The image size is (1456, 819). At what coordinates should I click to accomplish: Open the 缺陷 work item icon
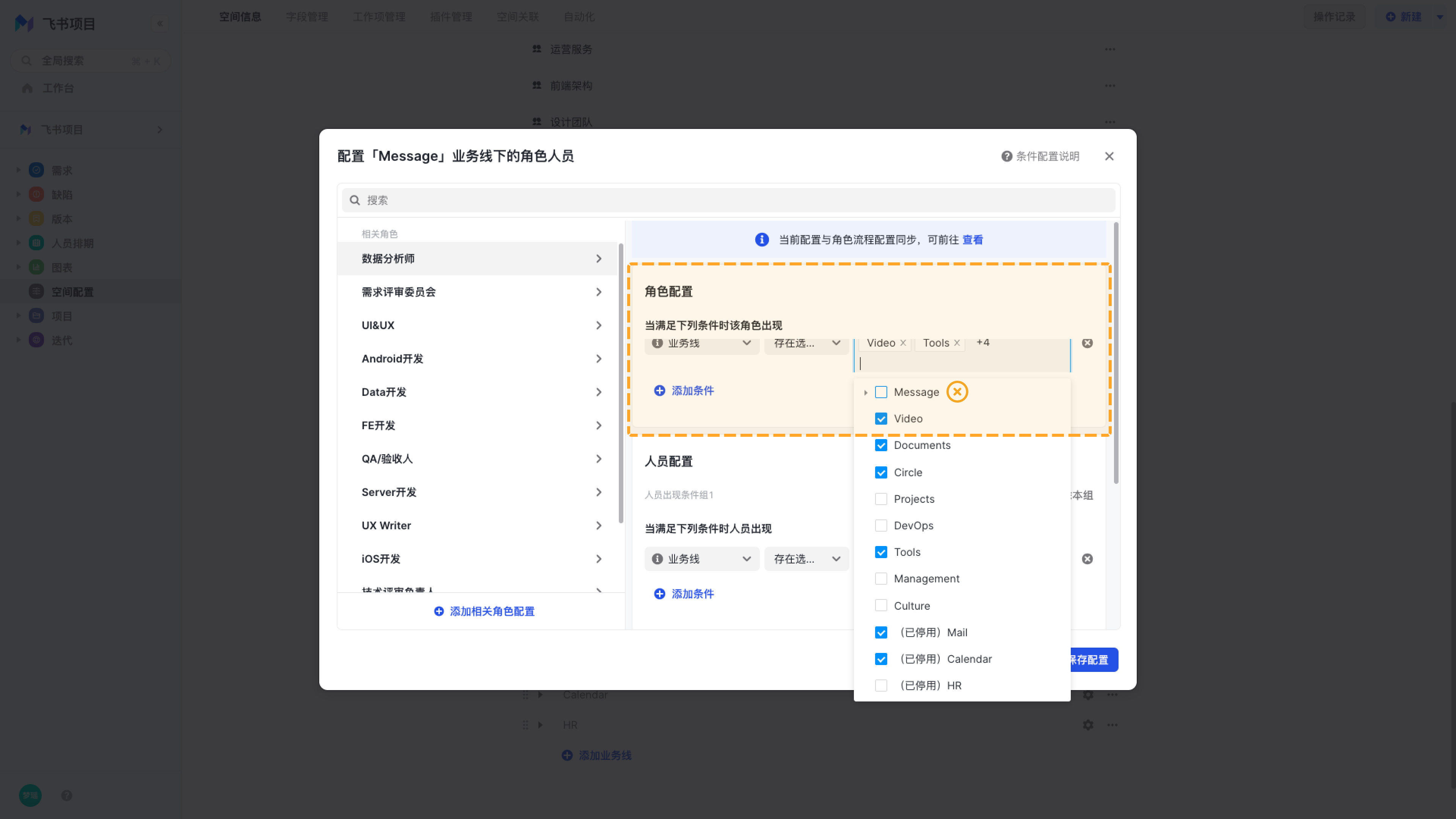(36, 194)
